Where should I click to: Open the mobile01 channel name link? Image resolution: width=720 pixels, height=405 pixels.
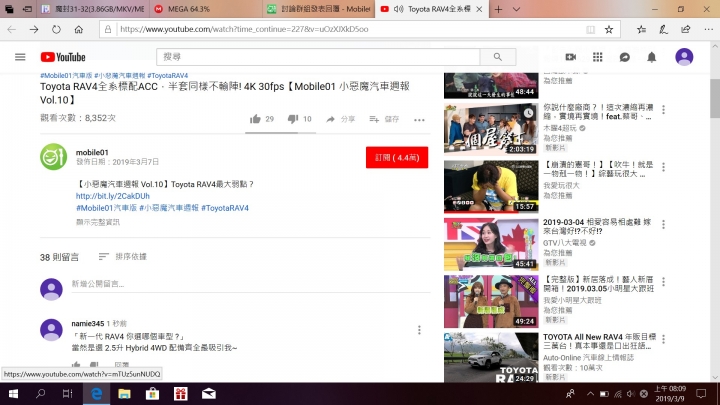92,152
